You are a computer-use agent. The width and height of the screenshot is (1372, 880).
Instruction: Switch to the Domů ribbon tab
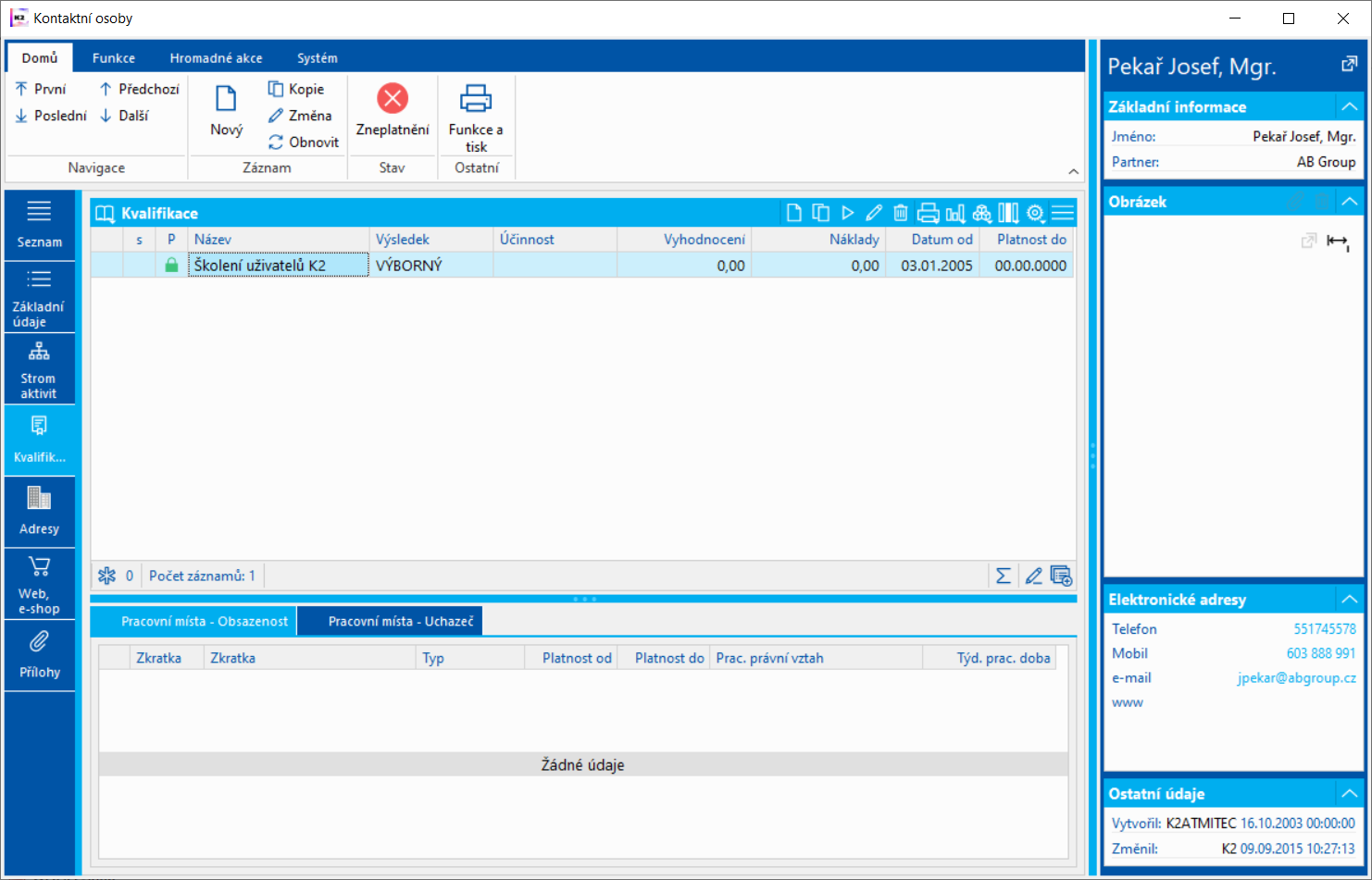pos(40,57)
